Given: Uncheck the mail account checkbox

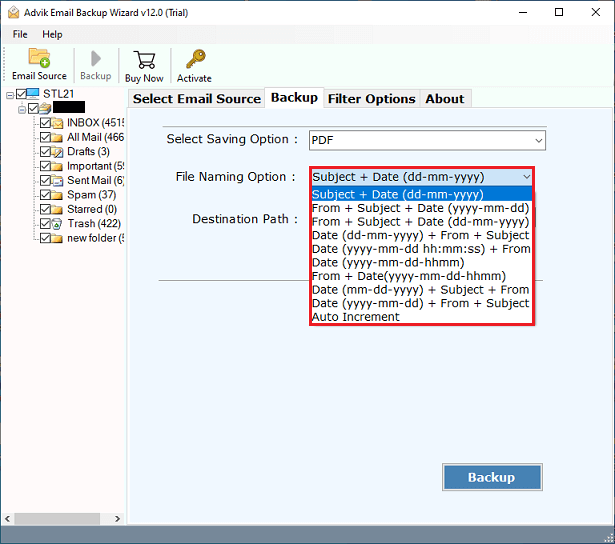Looking at the screenshot, I should (33, 108).
